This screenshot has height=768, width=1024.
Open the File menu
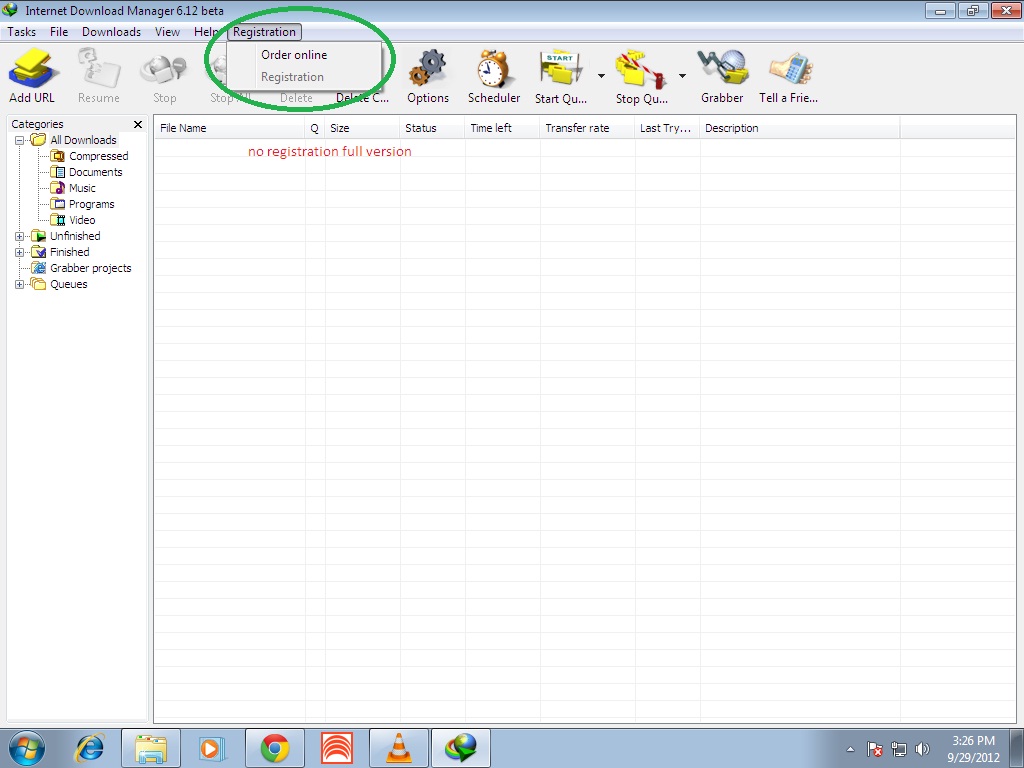click(59, 32)
